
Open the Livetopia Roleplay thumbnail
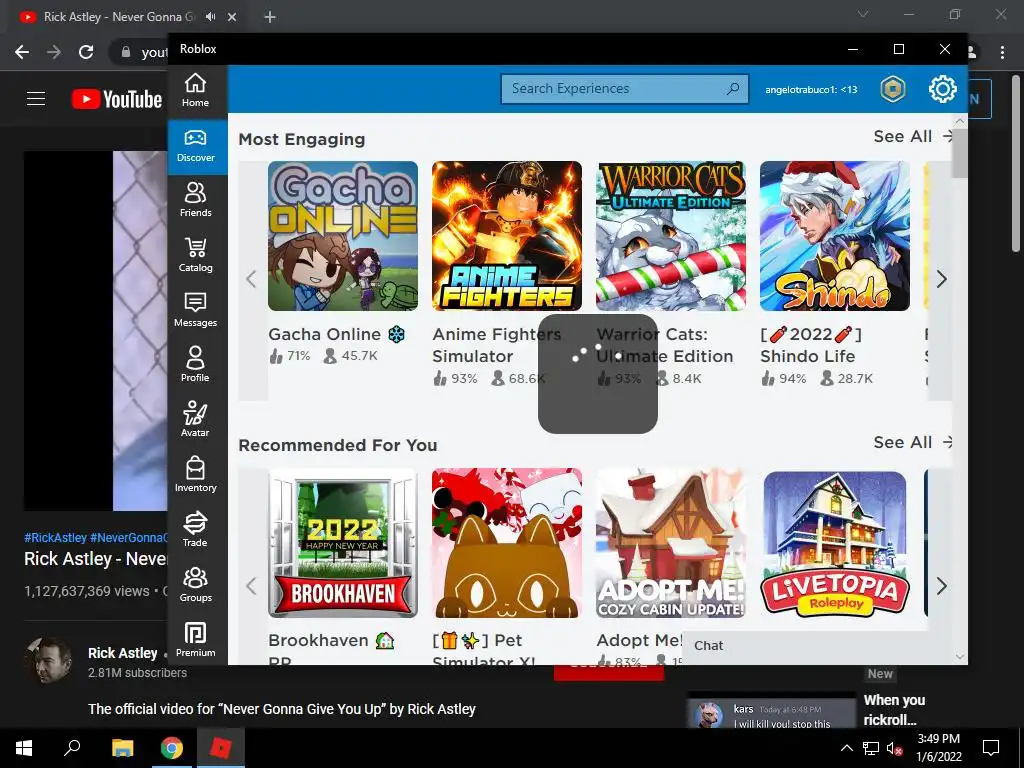point(835,543)
